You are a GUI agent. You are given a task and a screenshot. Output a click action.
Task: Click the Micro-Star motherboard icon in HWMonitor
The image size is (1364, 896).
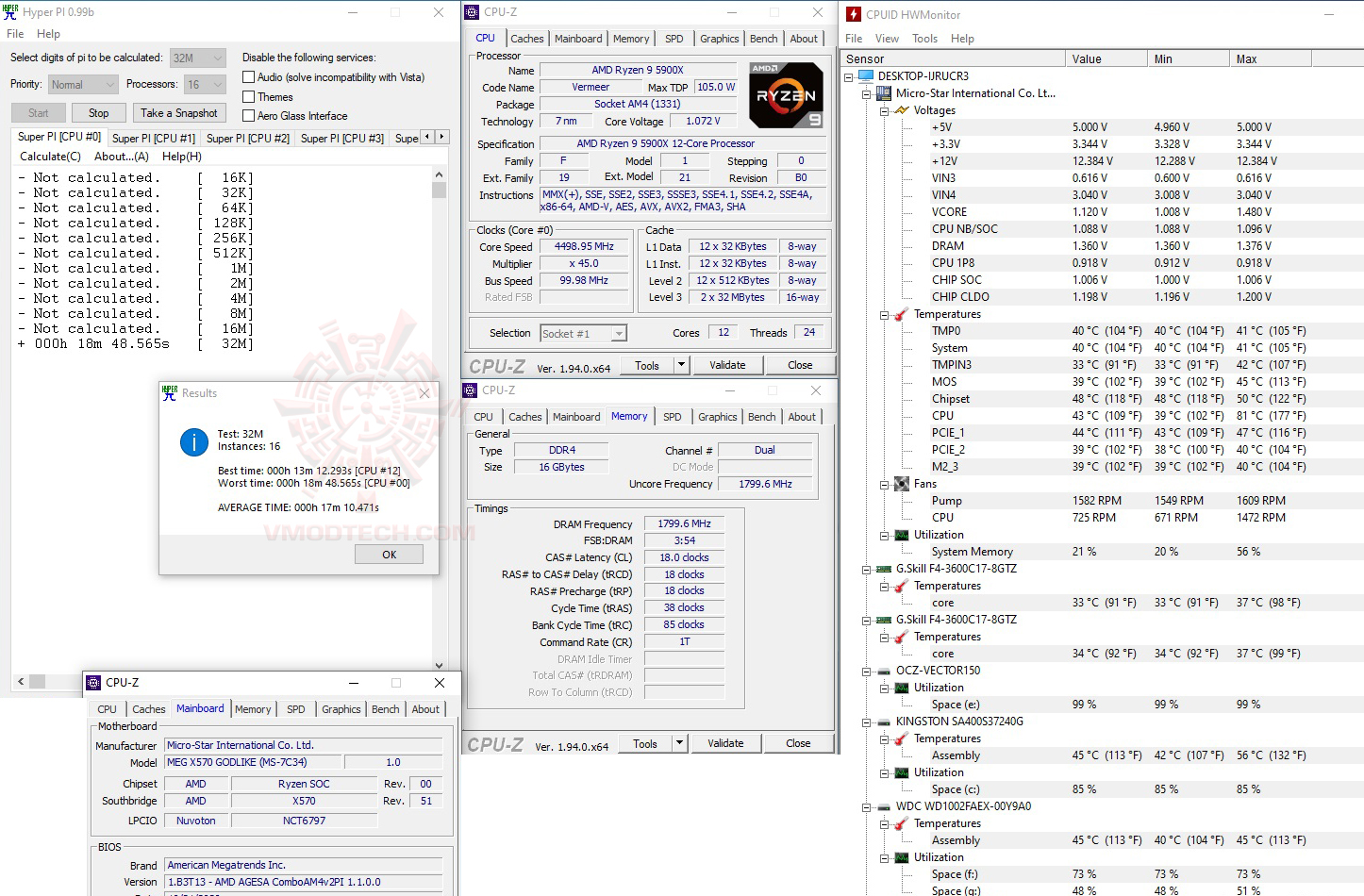(x=884, y=93)
